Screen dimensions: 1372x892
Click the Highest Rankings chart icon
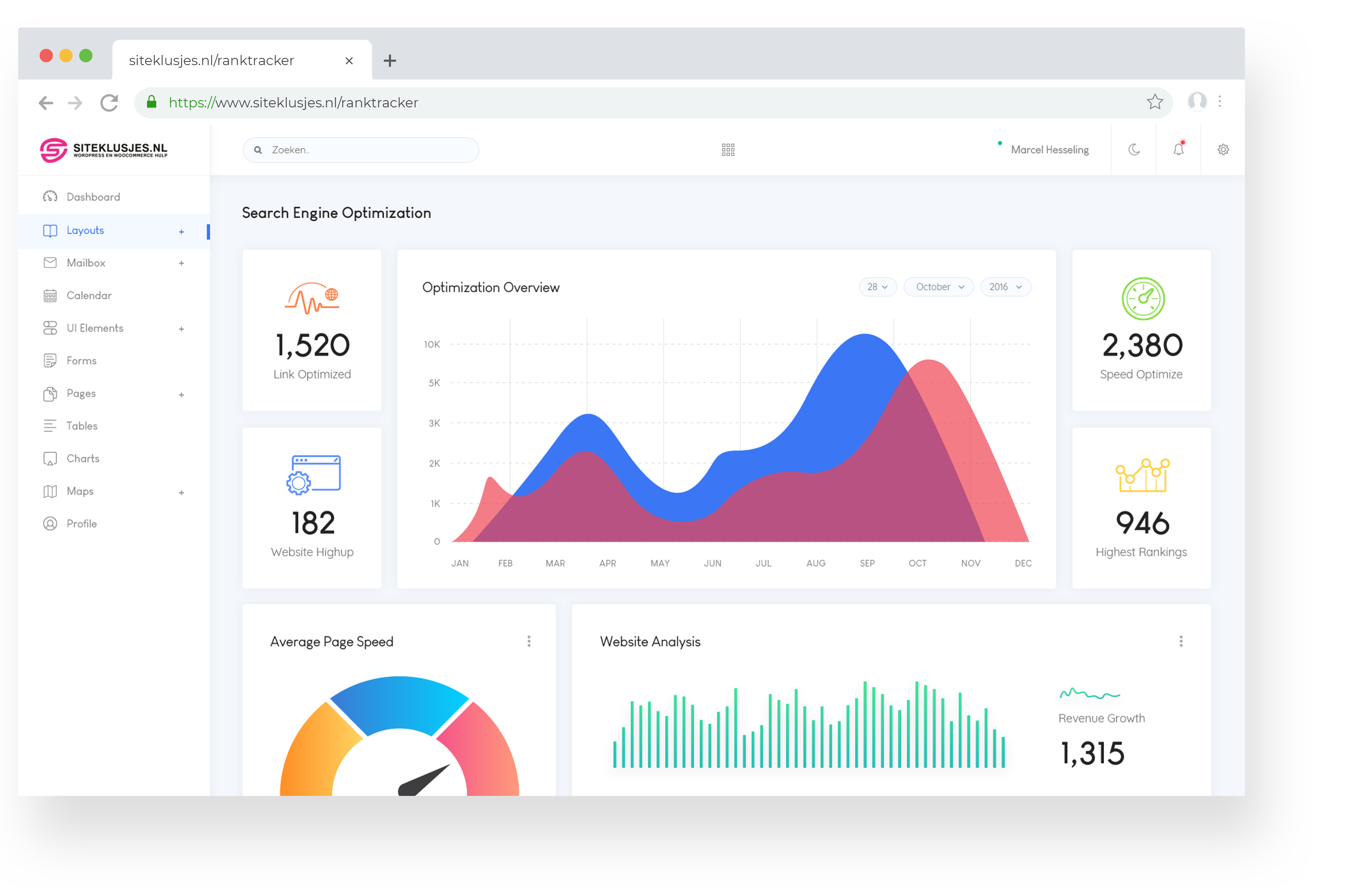point(1143,475)
